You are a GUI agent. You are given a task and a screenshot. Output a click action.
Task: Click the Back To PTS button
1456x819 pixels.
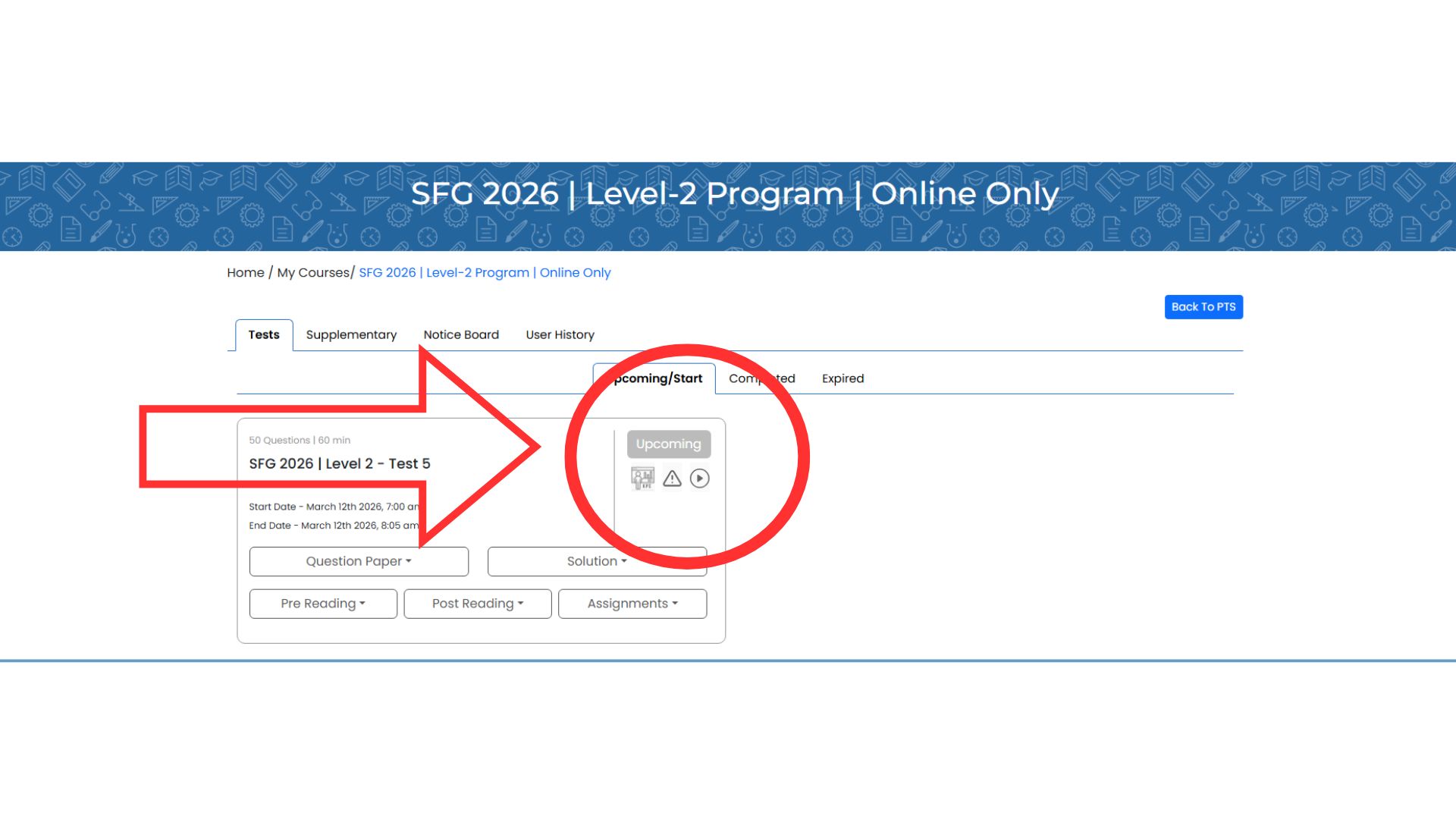pyautogui.click(x=1203, y=307)
